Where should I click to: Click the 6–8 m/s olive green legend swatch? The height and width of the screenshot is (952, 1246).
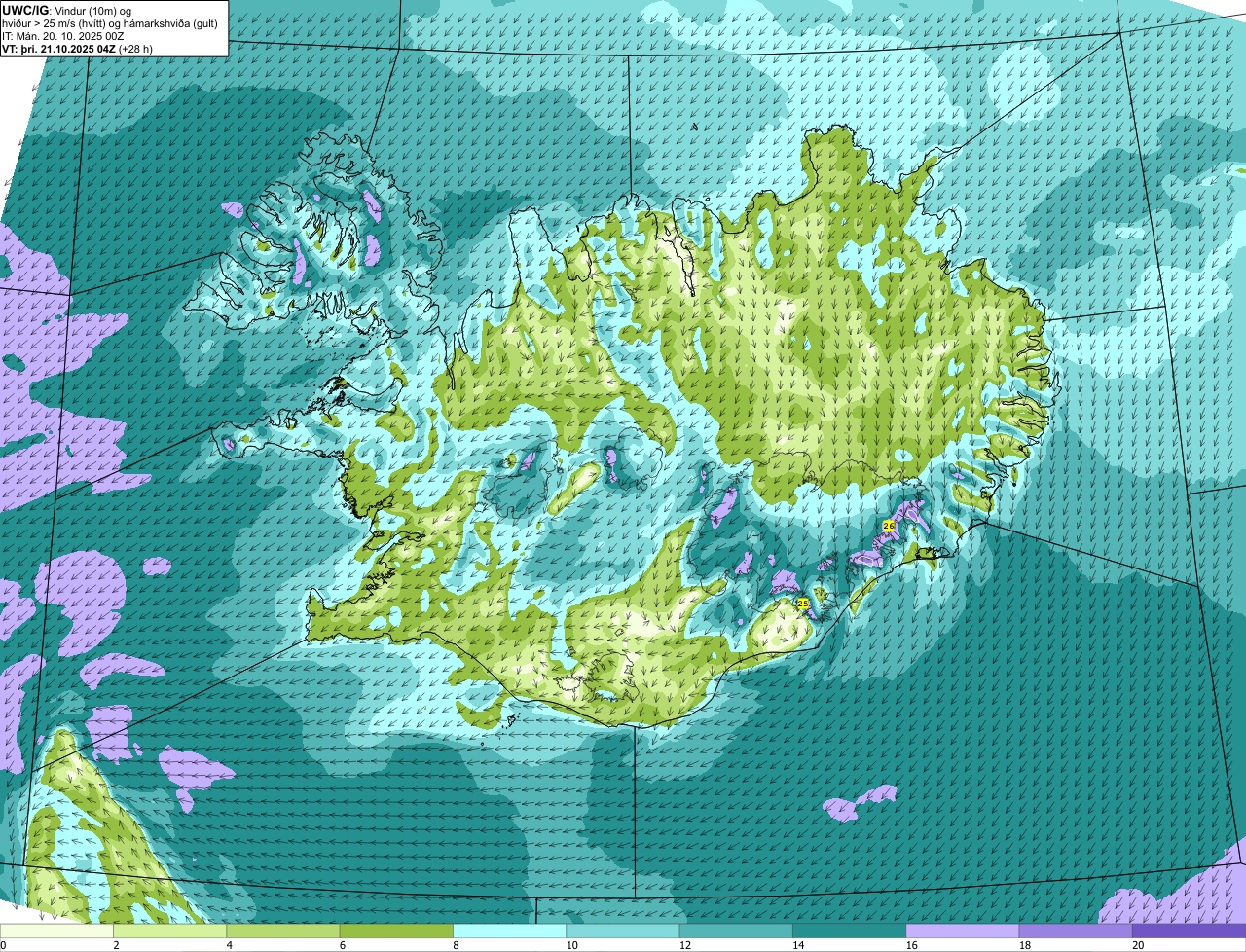397,932
